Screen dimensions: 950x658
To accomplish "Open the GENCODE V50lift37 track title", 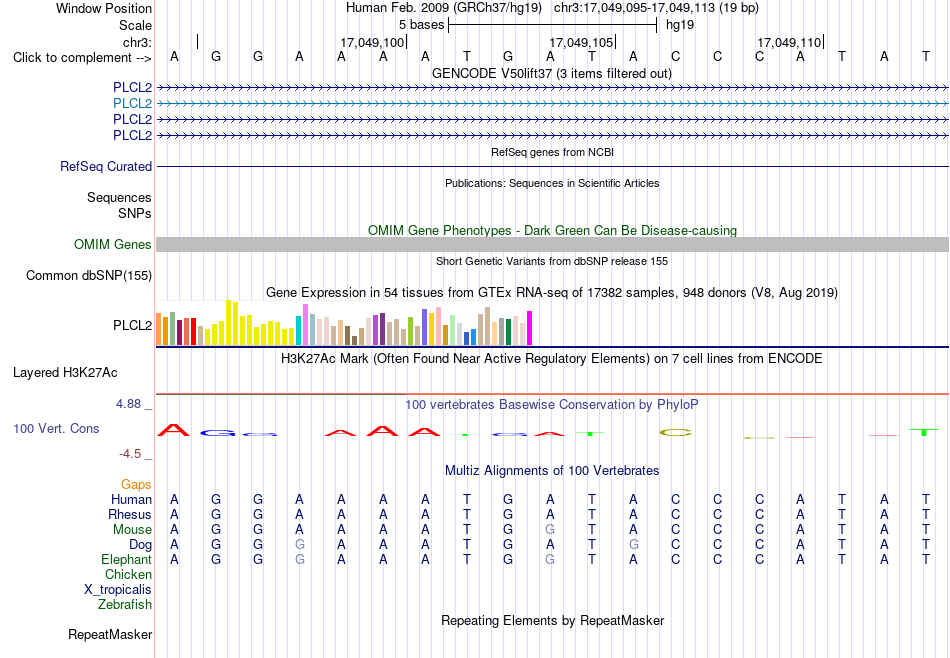I will pyautogui.click(x=552, y=73).
